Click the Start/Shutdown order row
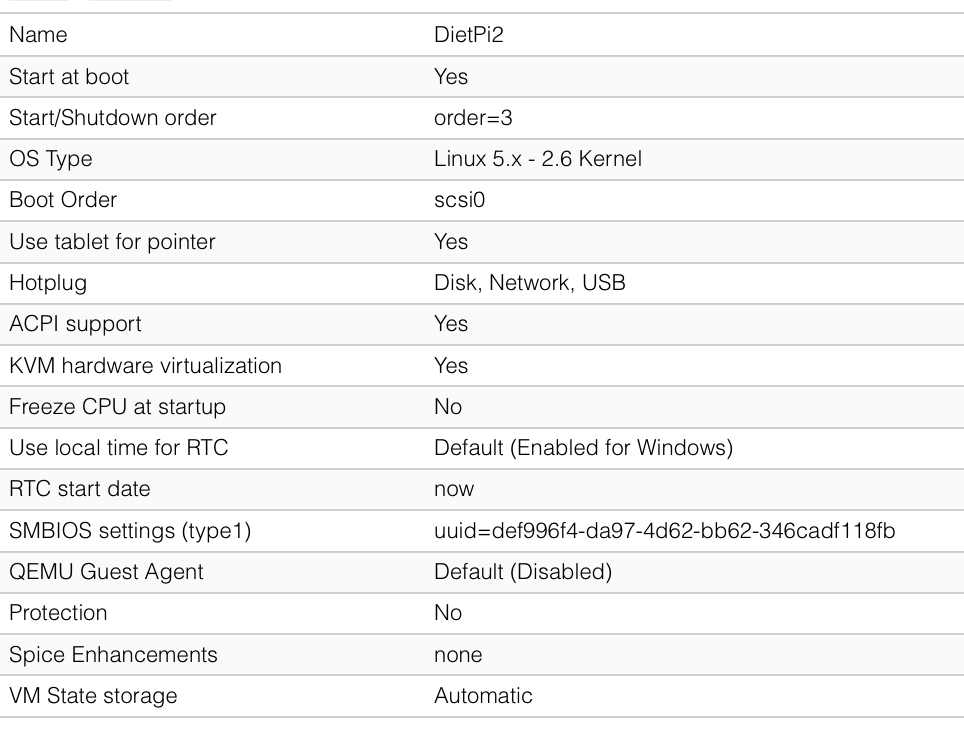The image size is (964, 738). [482, 117]
